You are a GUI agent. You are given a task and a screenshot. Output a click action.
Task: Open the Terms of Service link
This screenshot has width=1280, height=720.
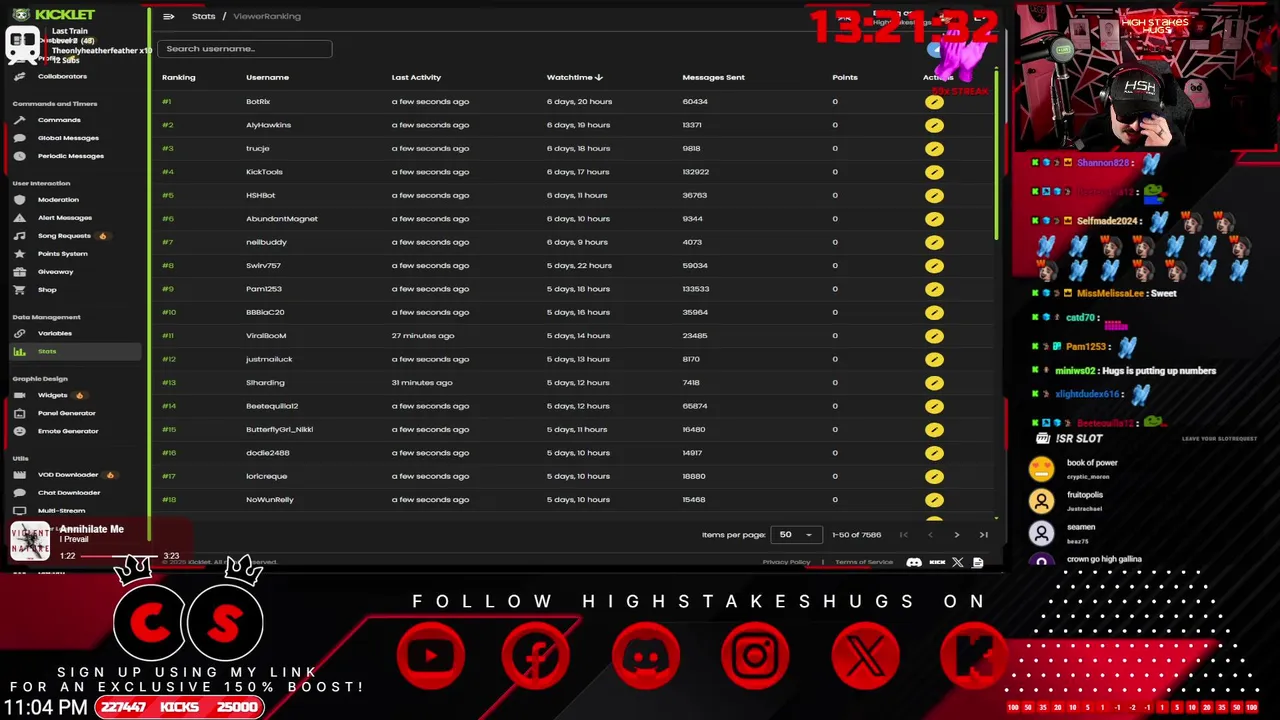pyautogui.click(x=864, y=562)
